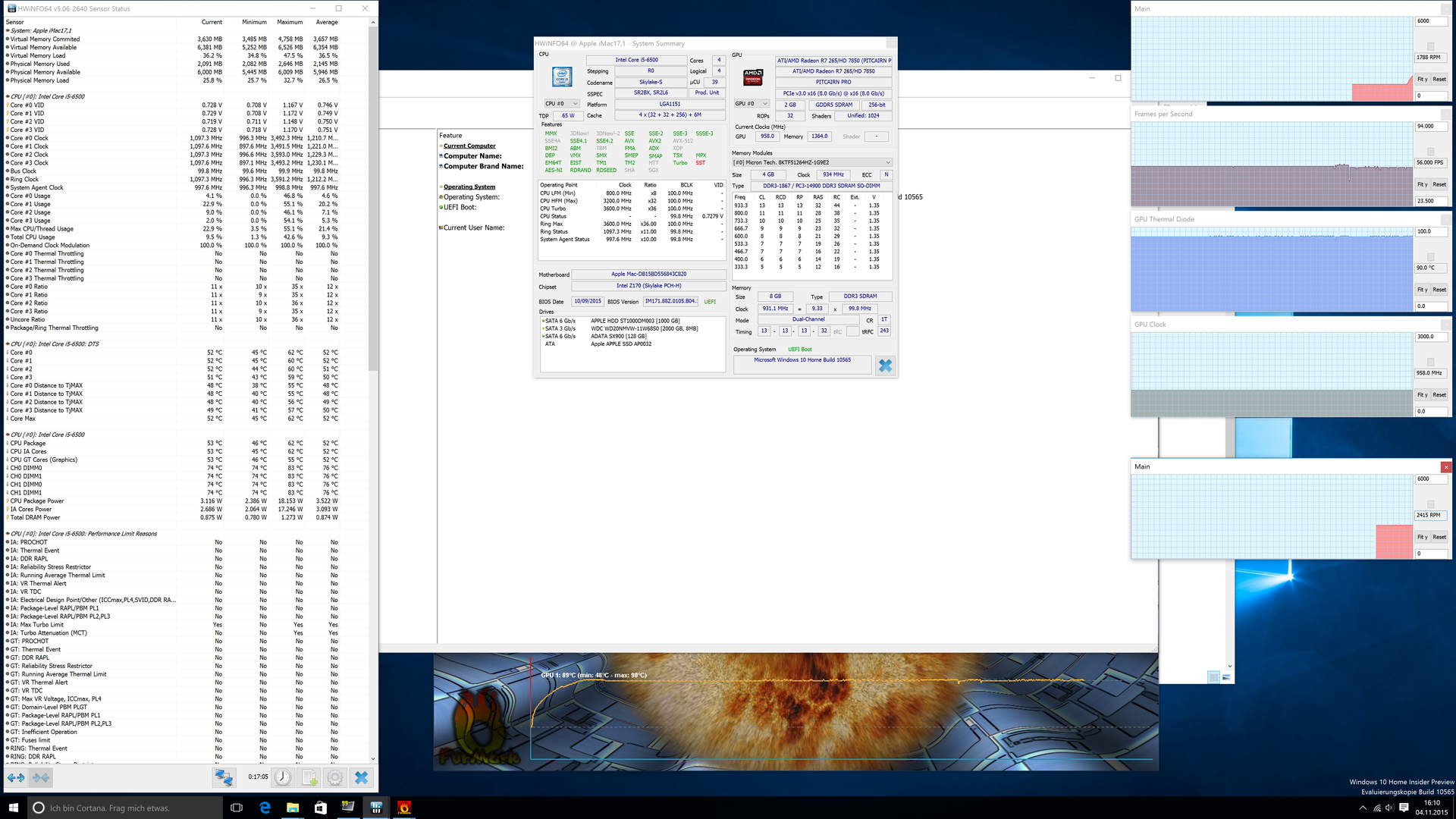Click Fit y in Frames per Second graph

[x=1423, y=184]
